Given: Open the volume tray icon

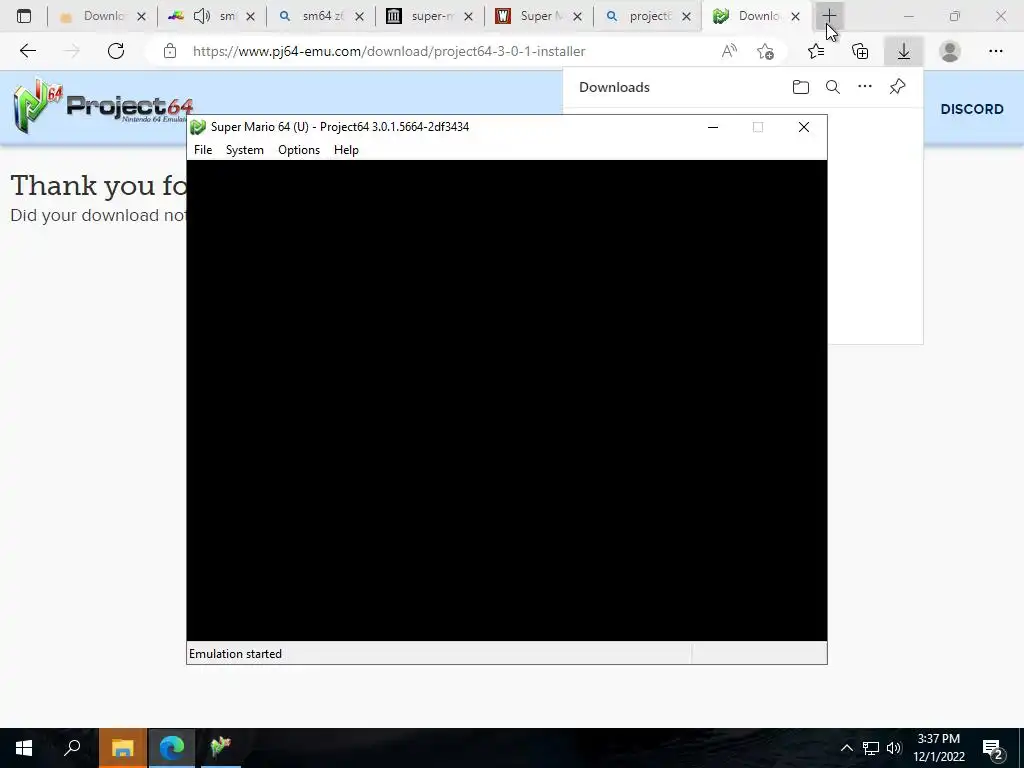Looking at the screenshot, I should click(894, 748).
